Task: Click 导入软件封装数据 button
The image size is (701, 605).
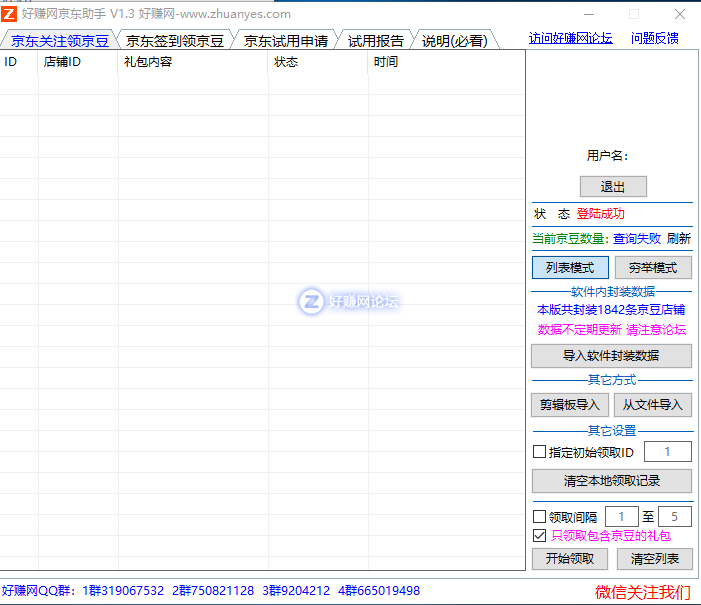Action: (x=611, y=356)
